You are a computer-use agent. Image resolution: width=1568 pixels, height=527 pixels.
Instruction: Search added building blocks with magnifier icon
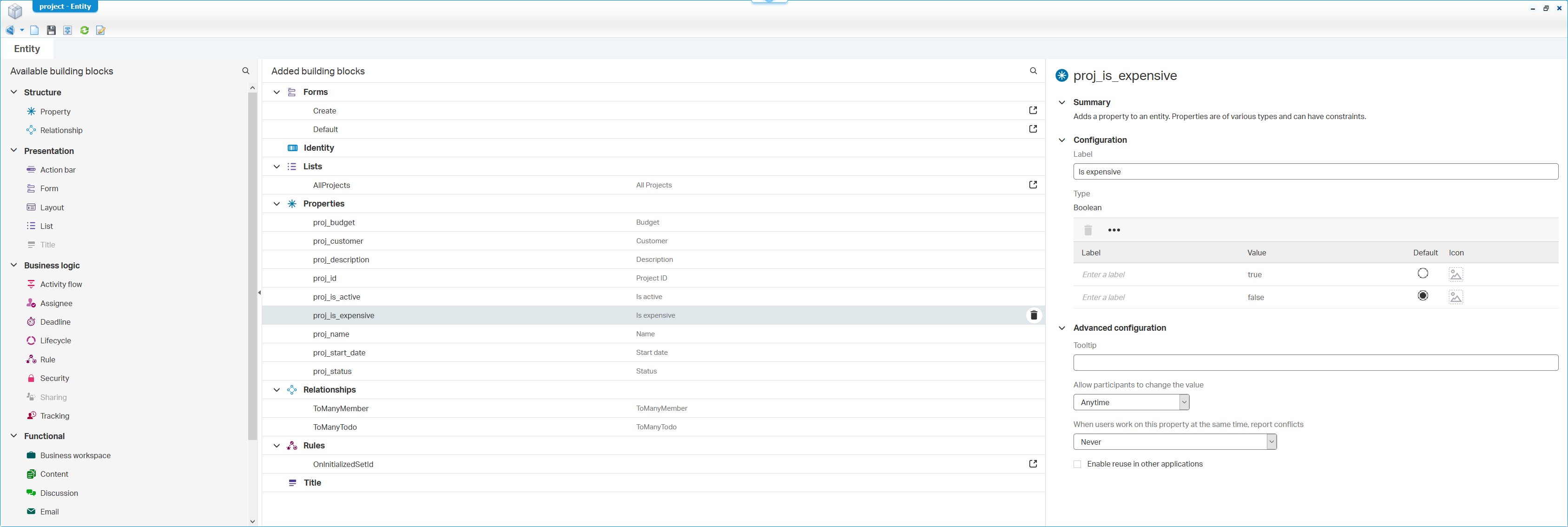point(1033,71)
